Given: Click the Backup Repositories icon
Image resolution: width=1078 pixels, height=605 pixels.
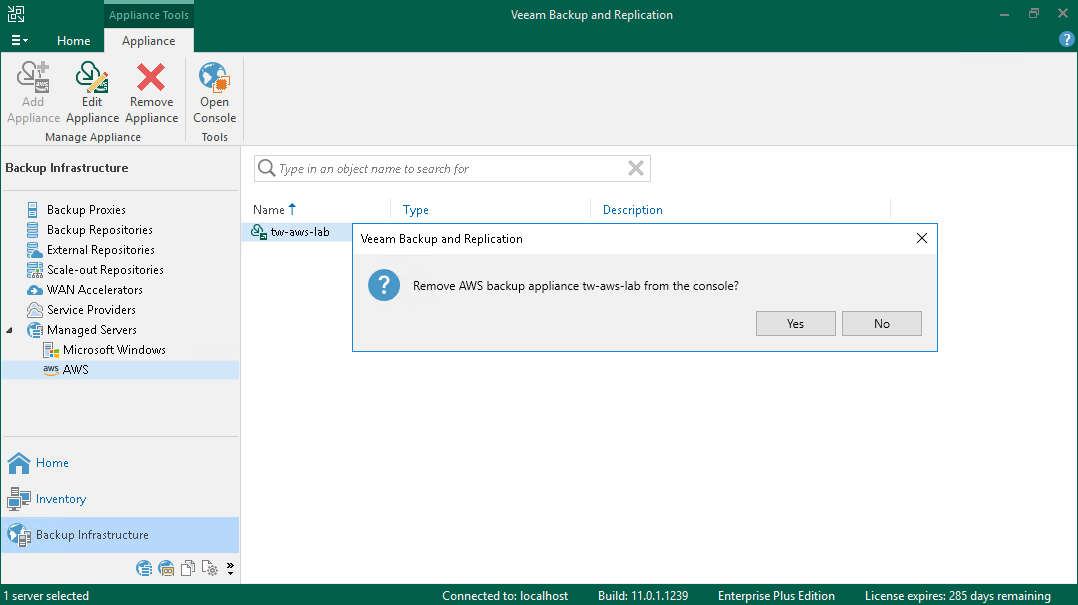Looking at the screenshot, I should 32,230.
